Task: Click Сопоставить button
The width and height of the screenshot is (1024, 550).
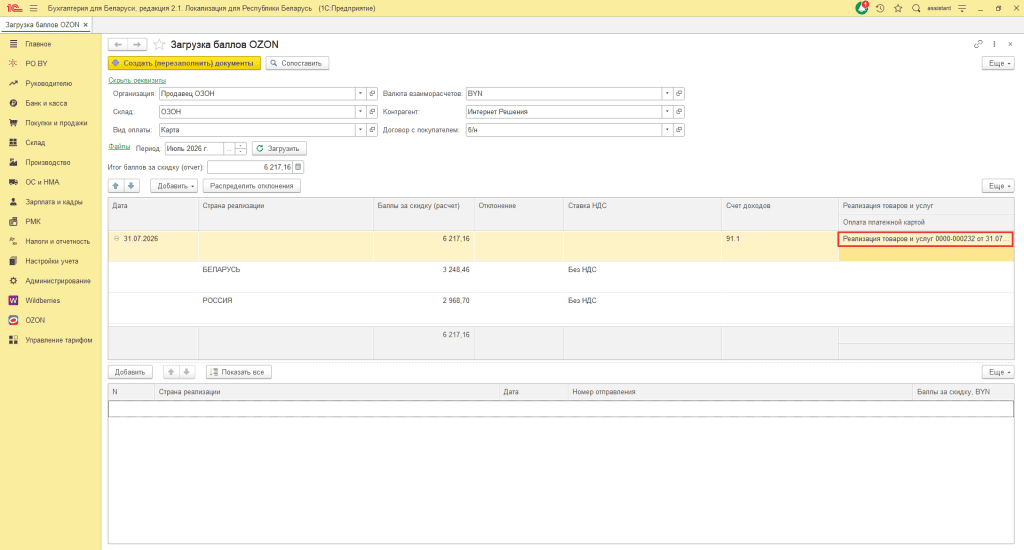Action: coord(297,63)
